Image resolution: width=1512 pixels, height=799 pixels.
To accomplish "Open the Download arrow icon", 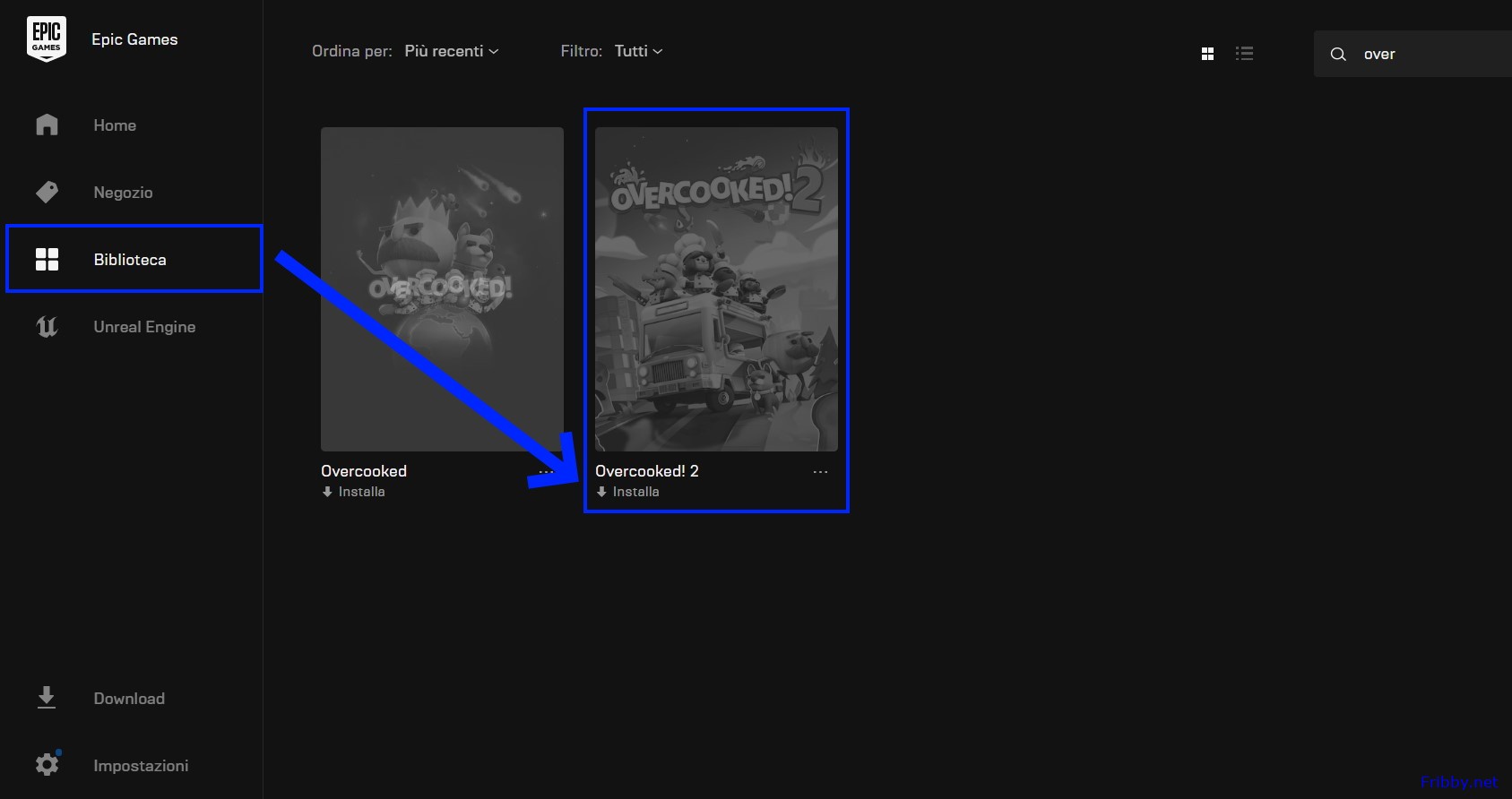I will pyautogui.click(x=47, y=698).
